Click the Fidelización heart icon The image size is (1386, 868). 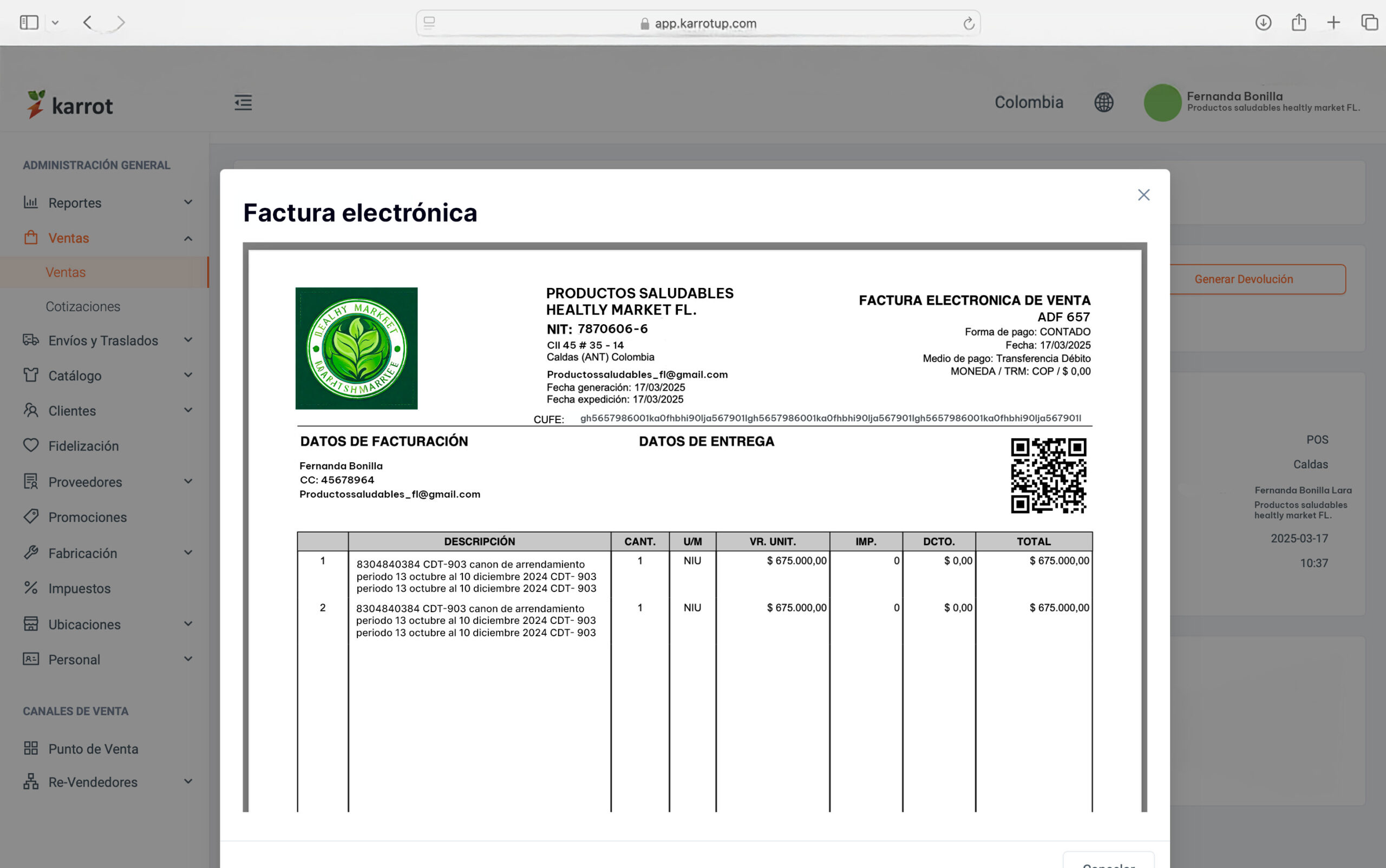click(x=31, y=445)
